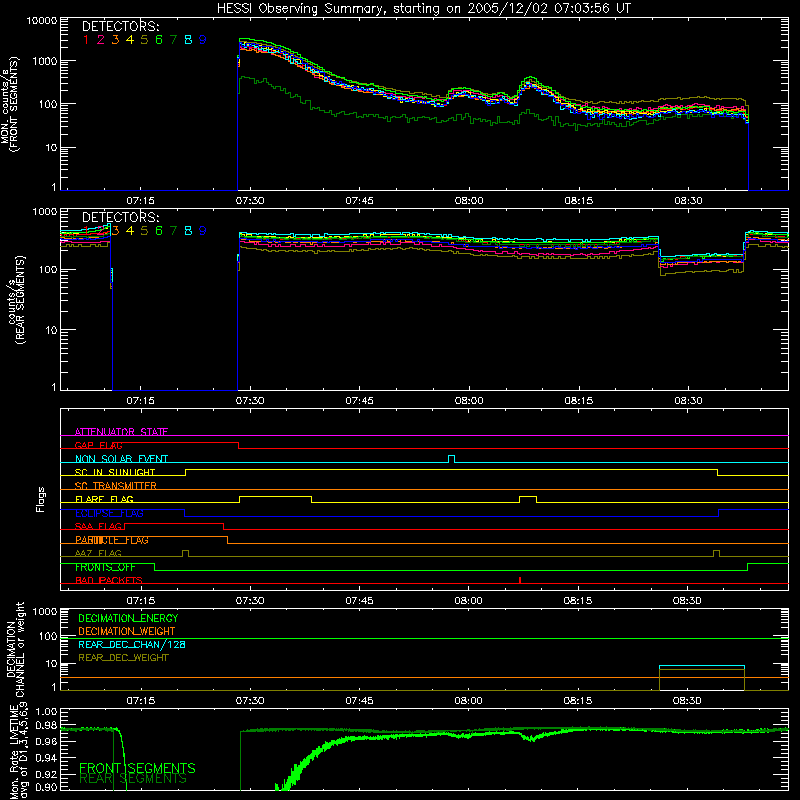Click the NON_SOLAR_EVENT flag label
Image resolution: width=800 pixels, height=800 pixels.
pos(121,459)
